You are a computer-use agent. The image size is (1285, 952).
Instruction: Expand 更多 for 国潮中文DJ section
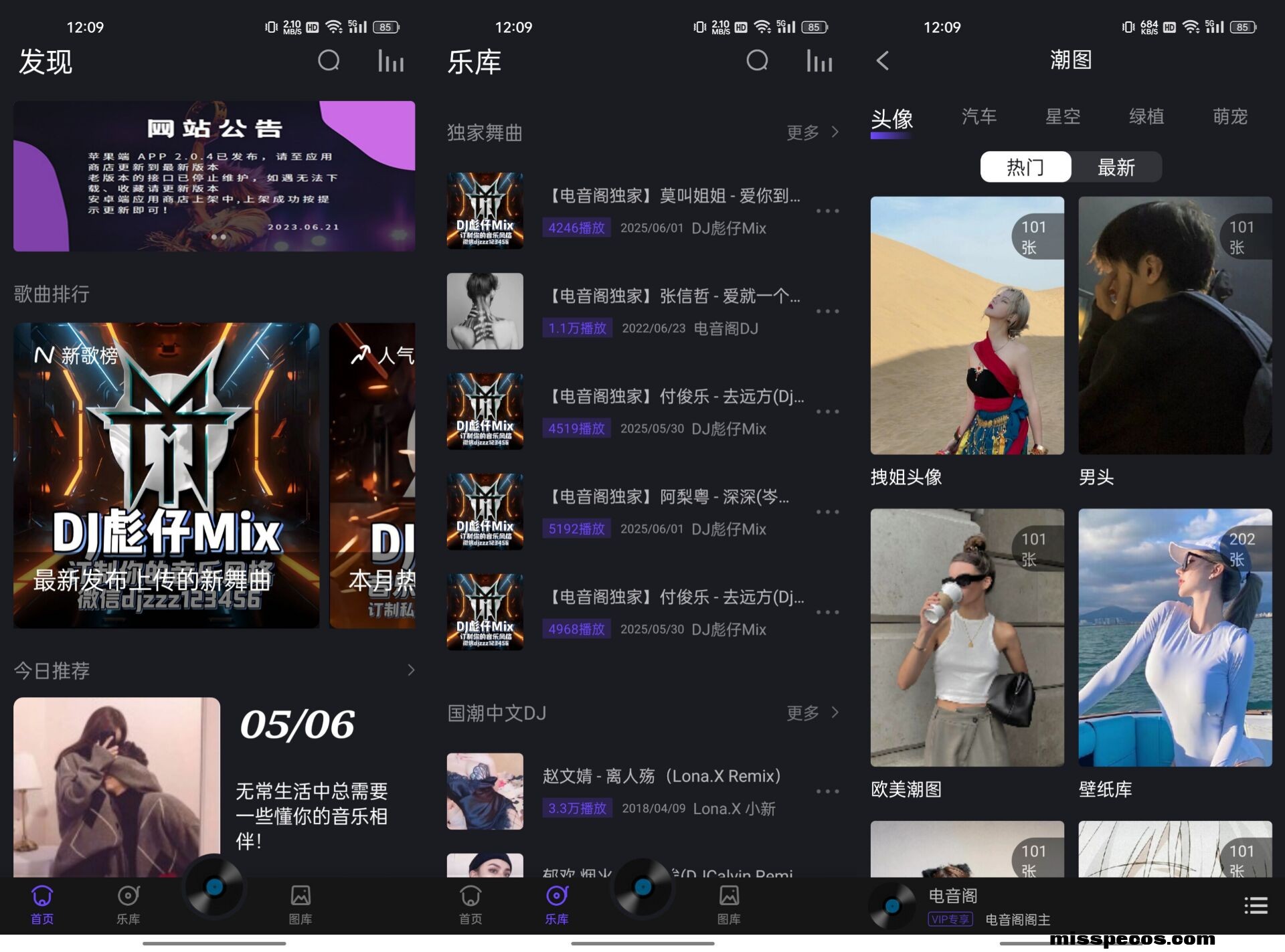click(x=812, y=713)
